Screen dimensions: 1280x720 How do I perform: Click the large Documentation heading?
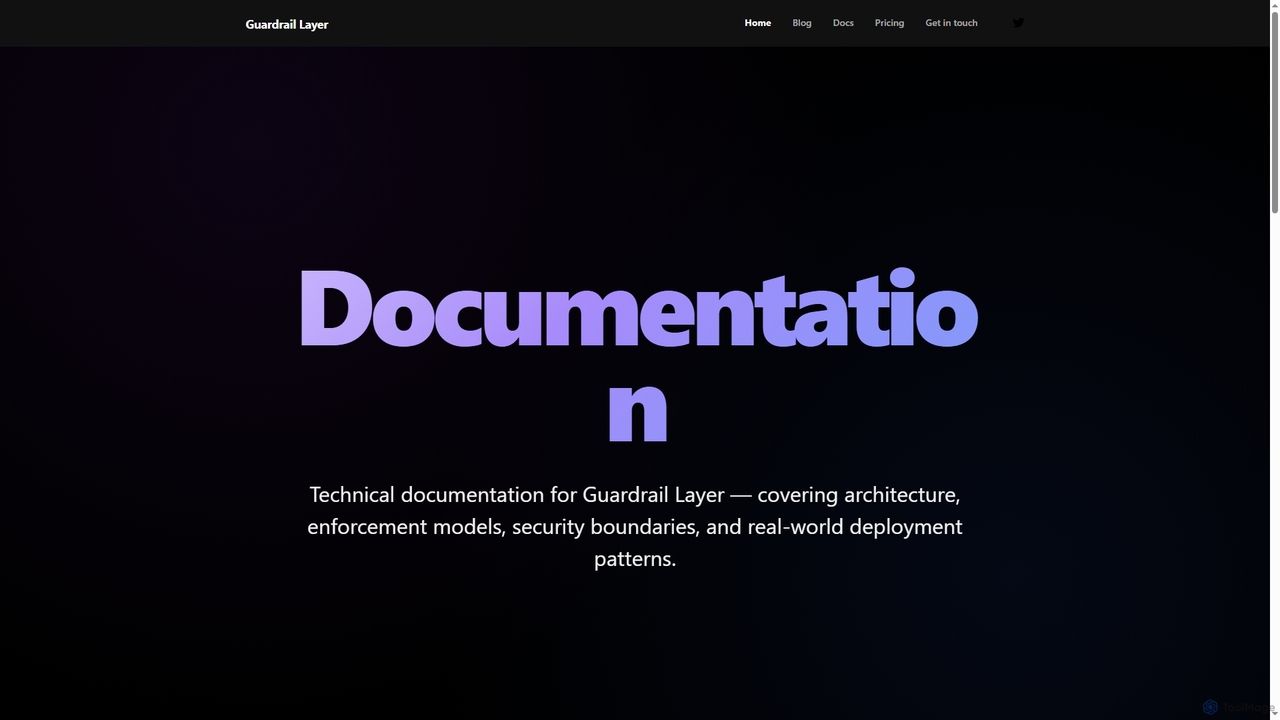[637, 355]
